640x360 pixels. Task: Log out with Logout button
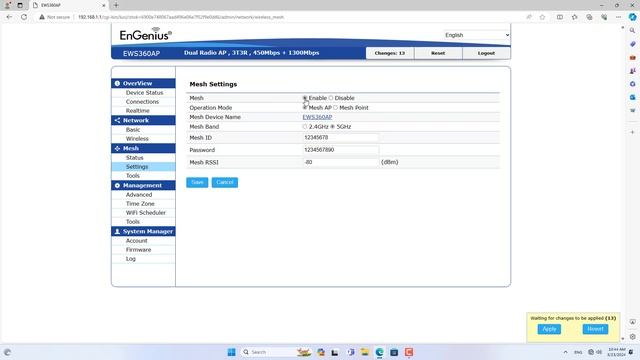(x=486, y=53)
